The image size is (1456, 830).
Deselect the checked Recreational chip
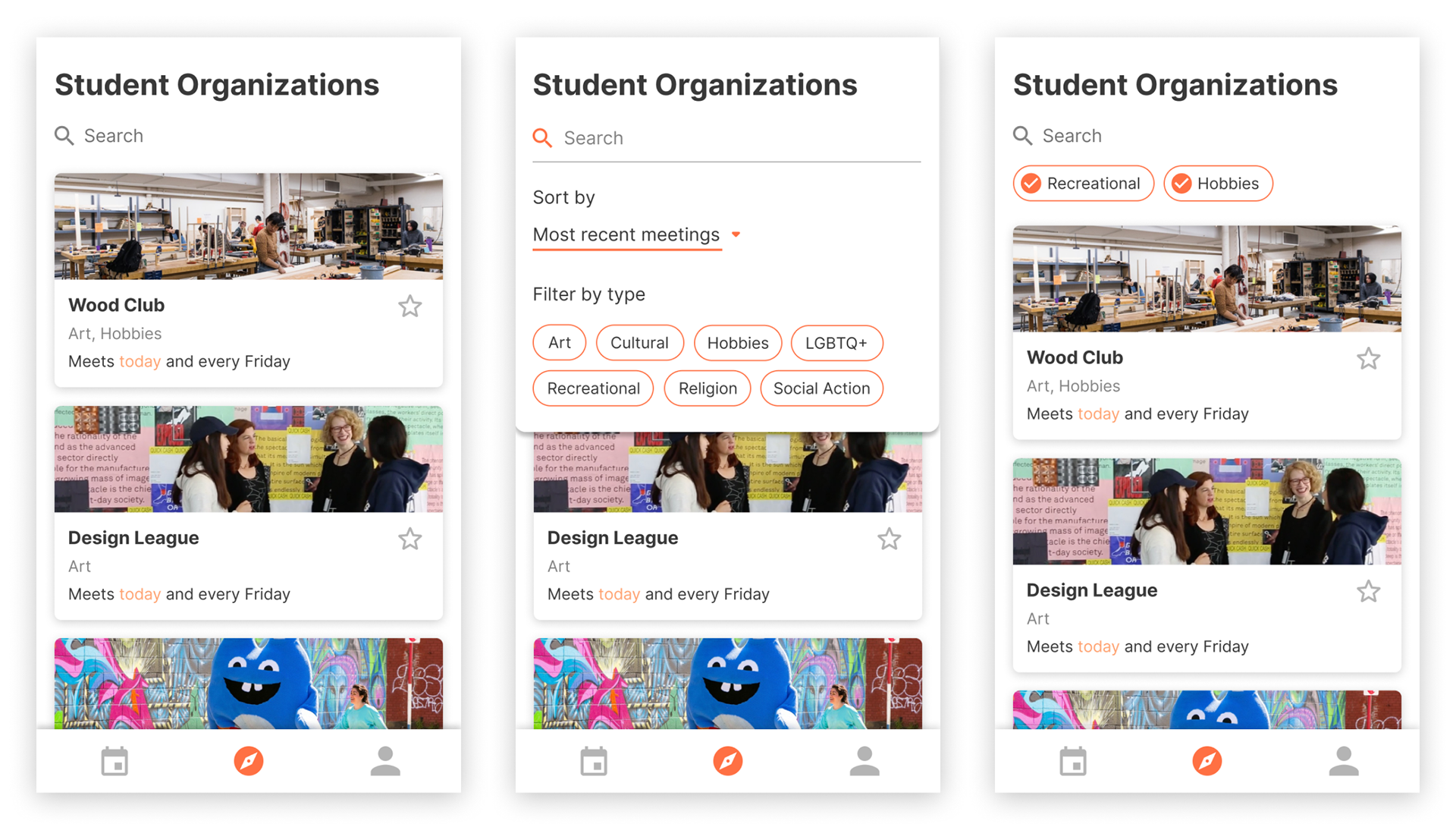[1083, 184]
